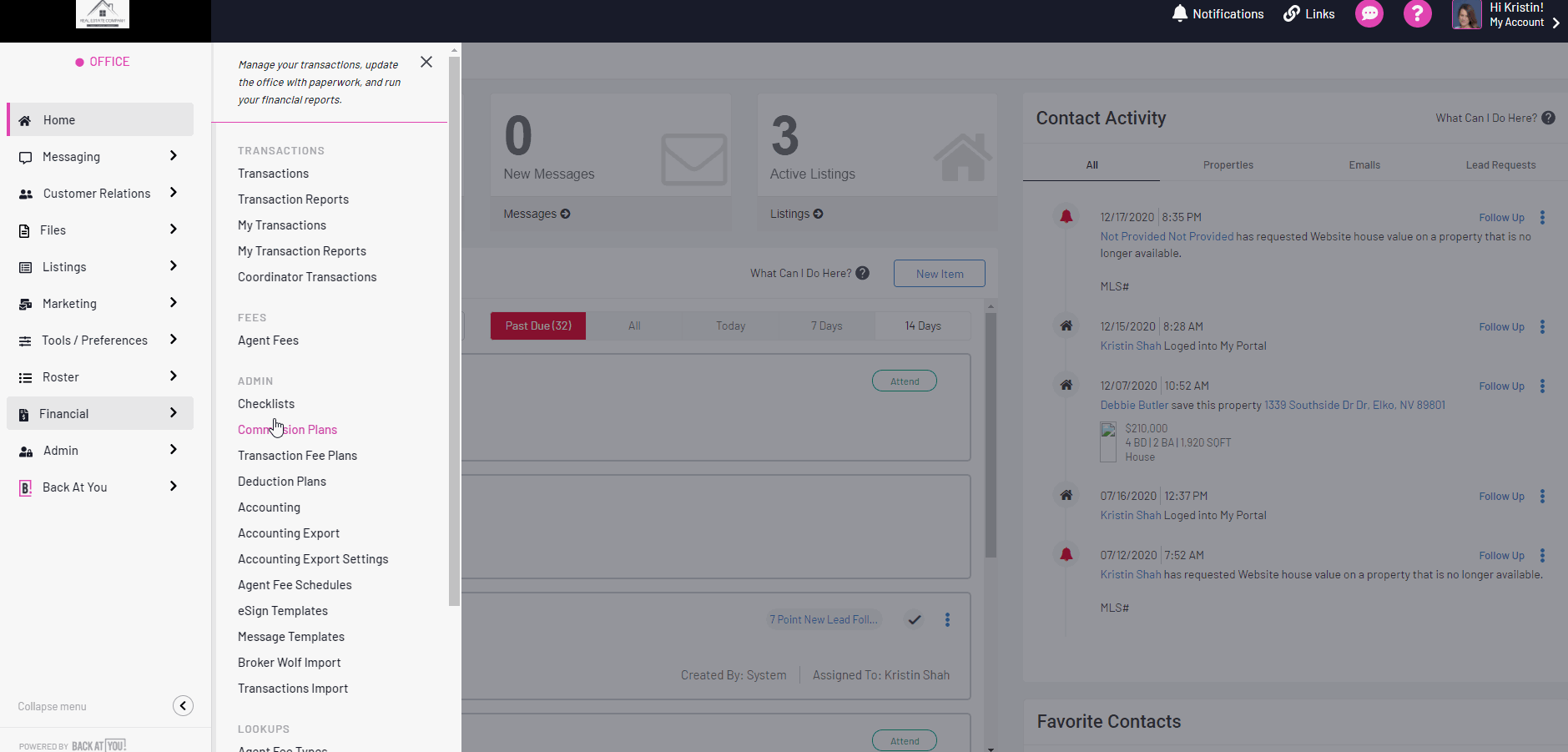Select Agent Fees under Fees
This screenshot has height=752, width=1568.
(268, 341)
